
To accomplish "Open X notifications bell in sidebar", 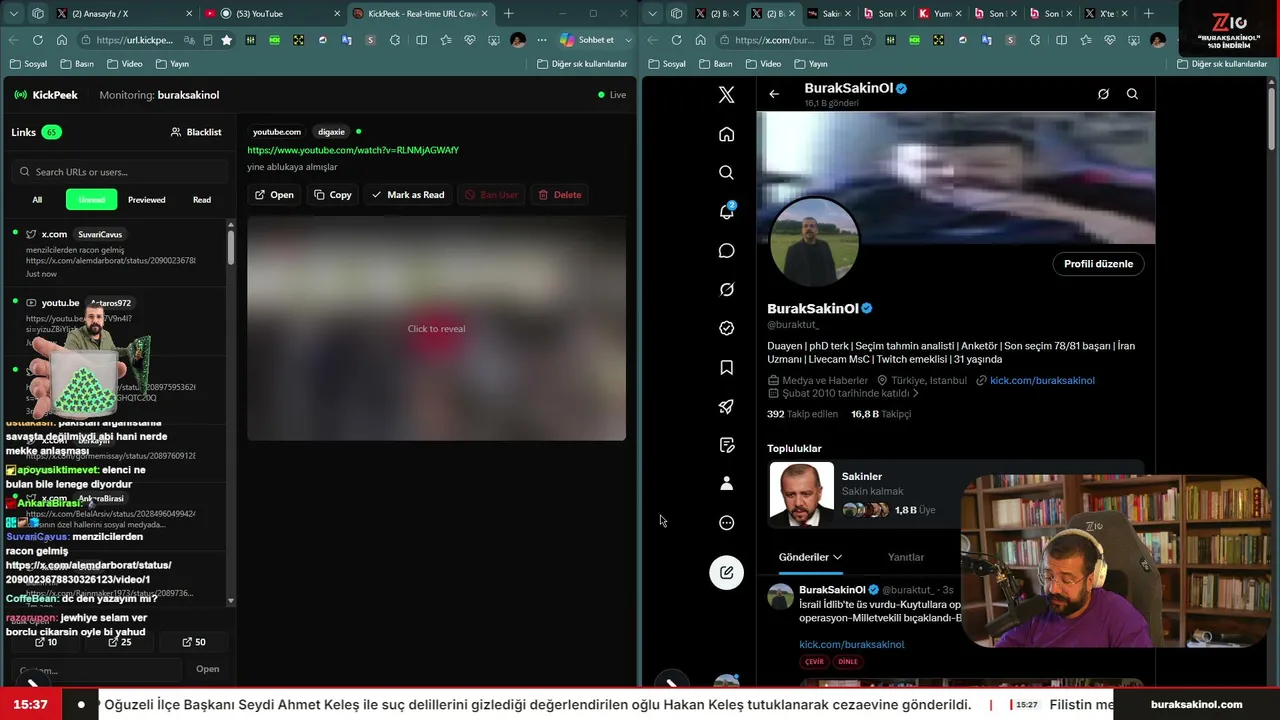I will pyautogui.click(x=727, y=211).
